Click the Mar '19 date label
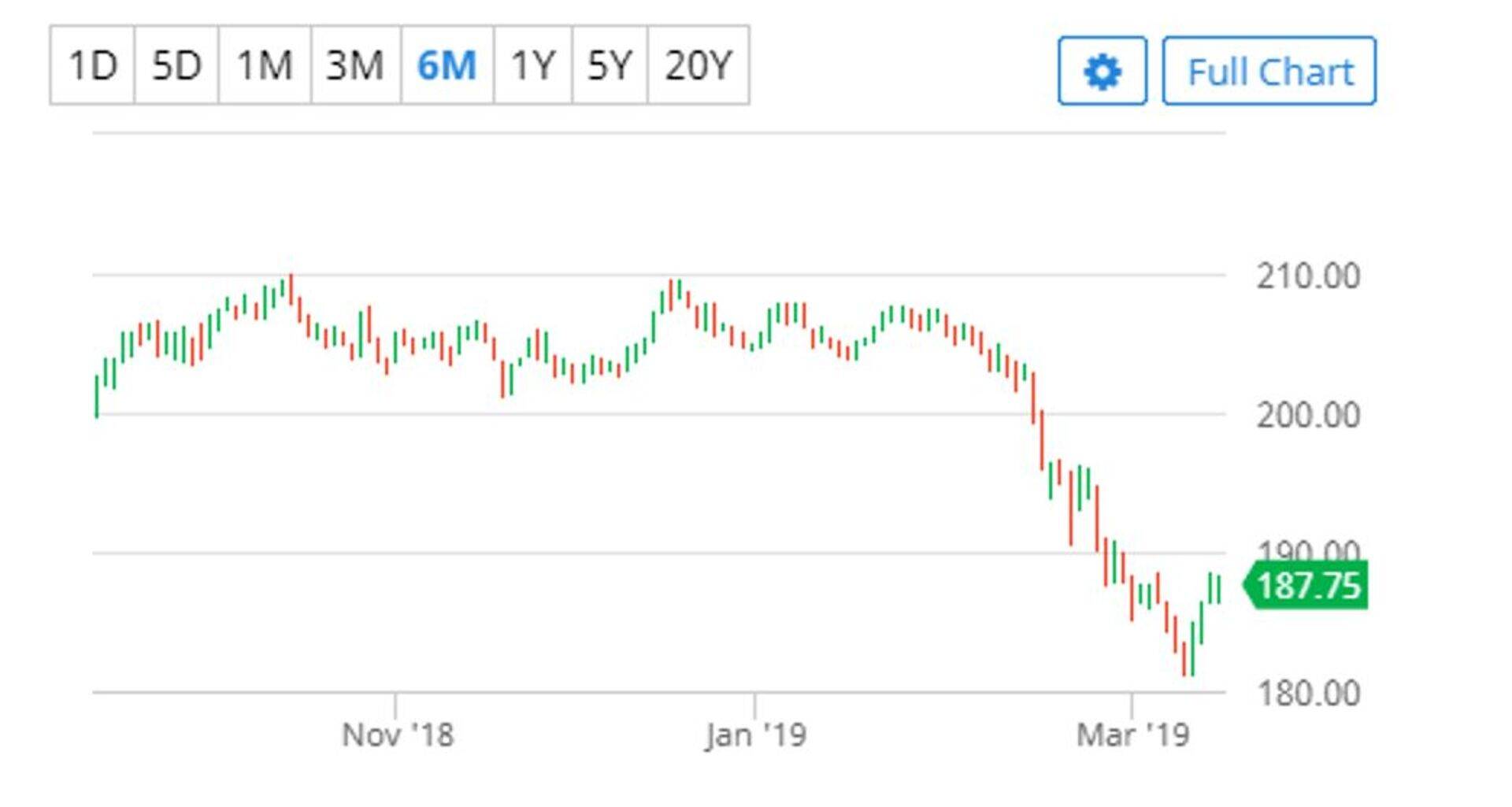Viewport: 1512px width, 807px height. coord(1132,735)
